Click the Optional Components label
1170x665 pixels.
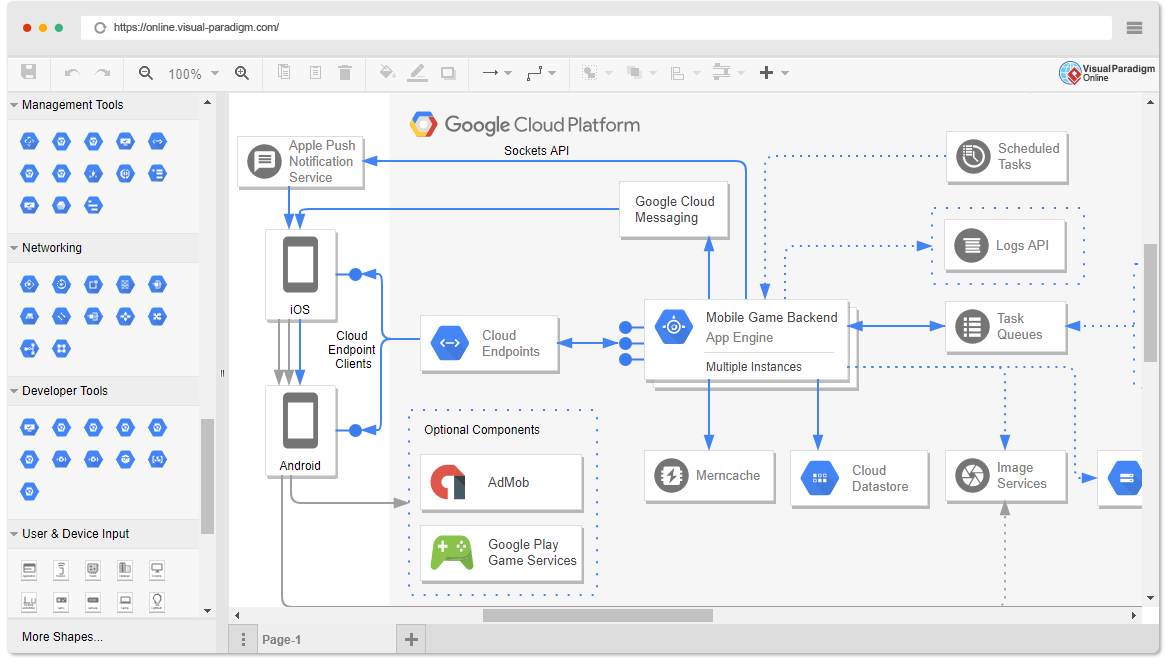[x=482, y=430]
